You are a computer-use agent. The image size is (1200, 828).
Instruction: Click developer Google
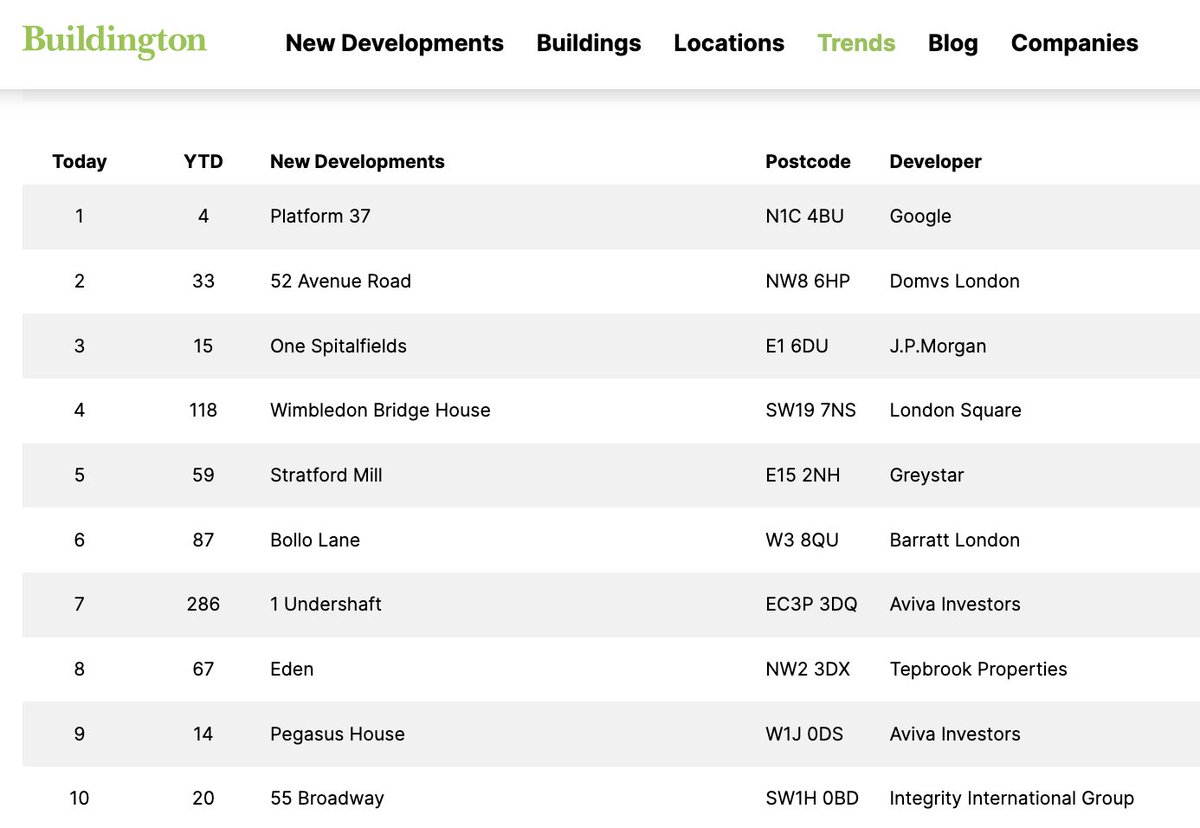pos(920,216)
